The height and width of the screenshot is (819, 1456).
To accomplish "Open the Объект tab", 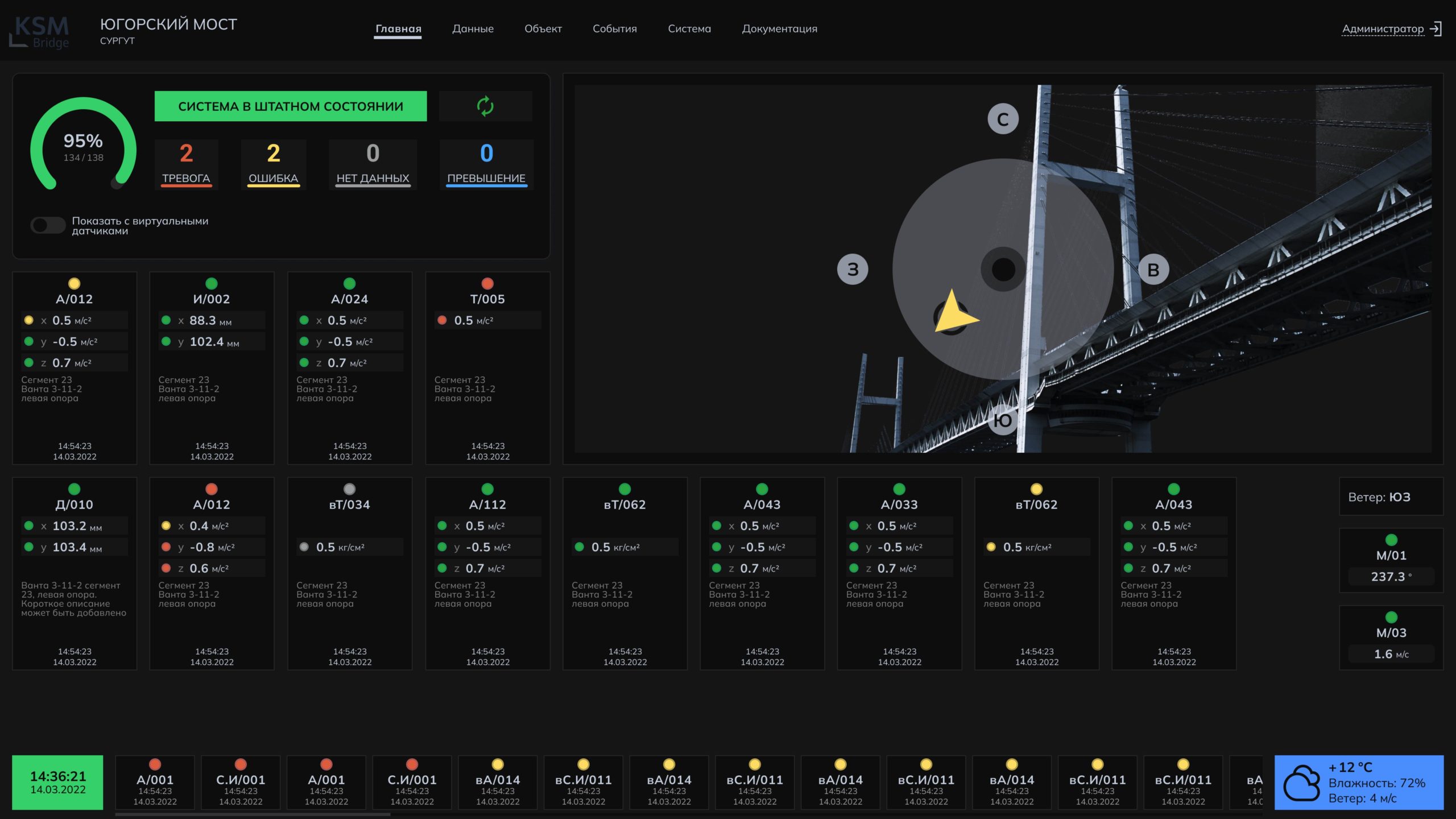I will 543,29.
